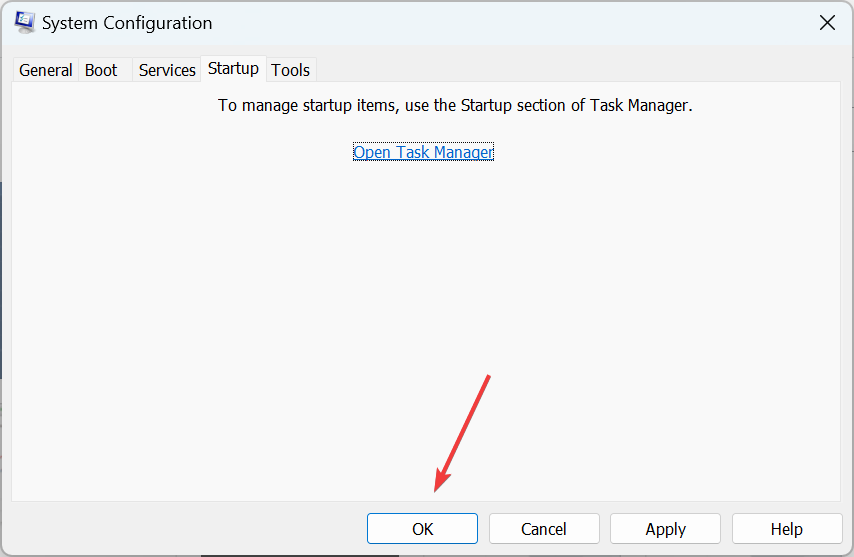Switch to the General tab
Viewport: 854px width, 557px height.
pos(46,70)
